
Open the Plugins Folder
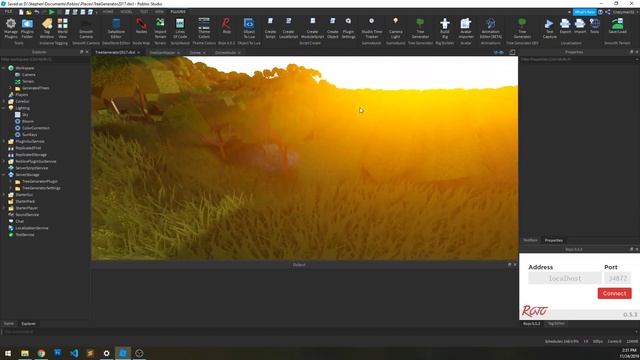coord(27,28)
